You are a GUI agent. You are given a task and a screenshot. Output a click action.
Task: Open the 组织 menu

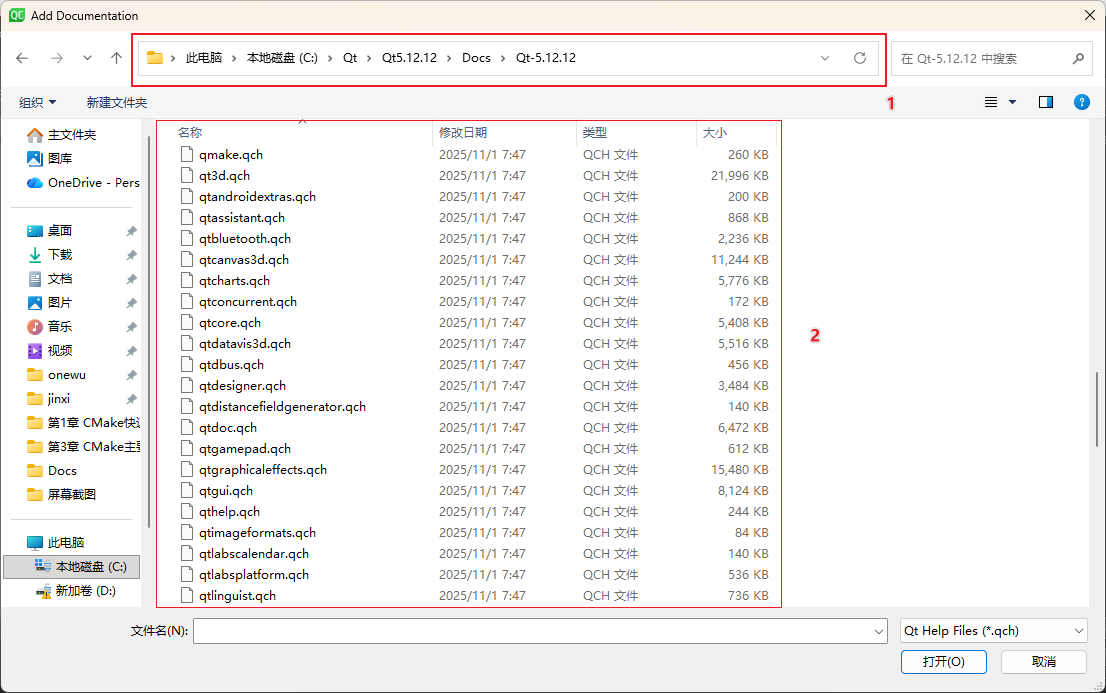[37, 103]
